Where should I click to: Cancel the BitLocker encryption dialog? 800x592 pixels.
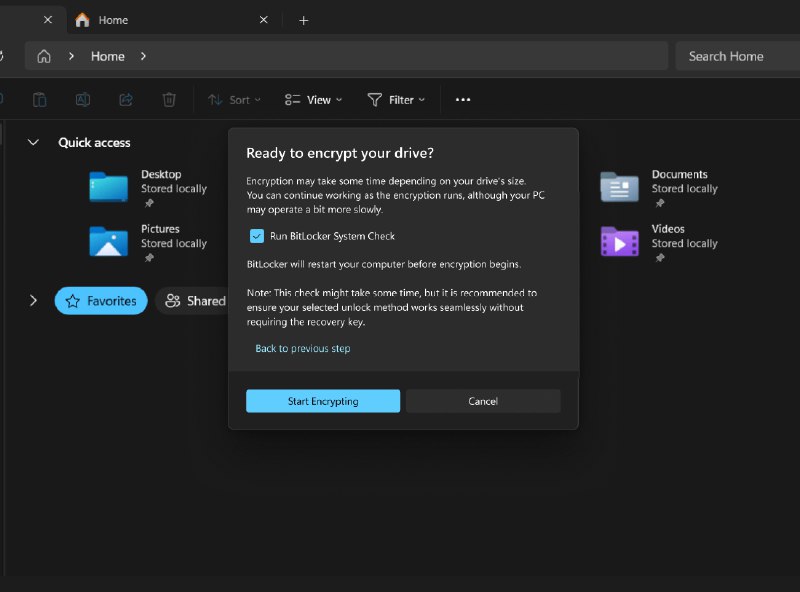pos(483,401)
